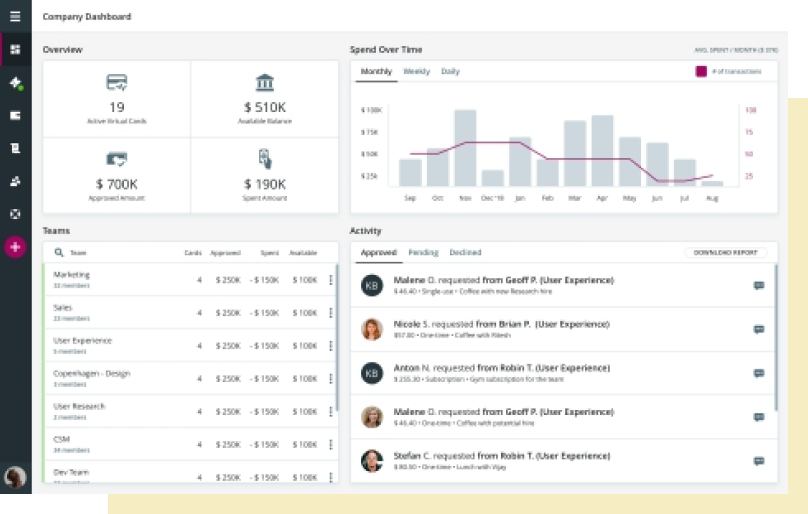Open the user profile avatar at sidebar bottom
Image resolution: width=808 pixels, height=514 pixels.
[15, 477]
